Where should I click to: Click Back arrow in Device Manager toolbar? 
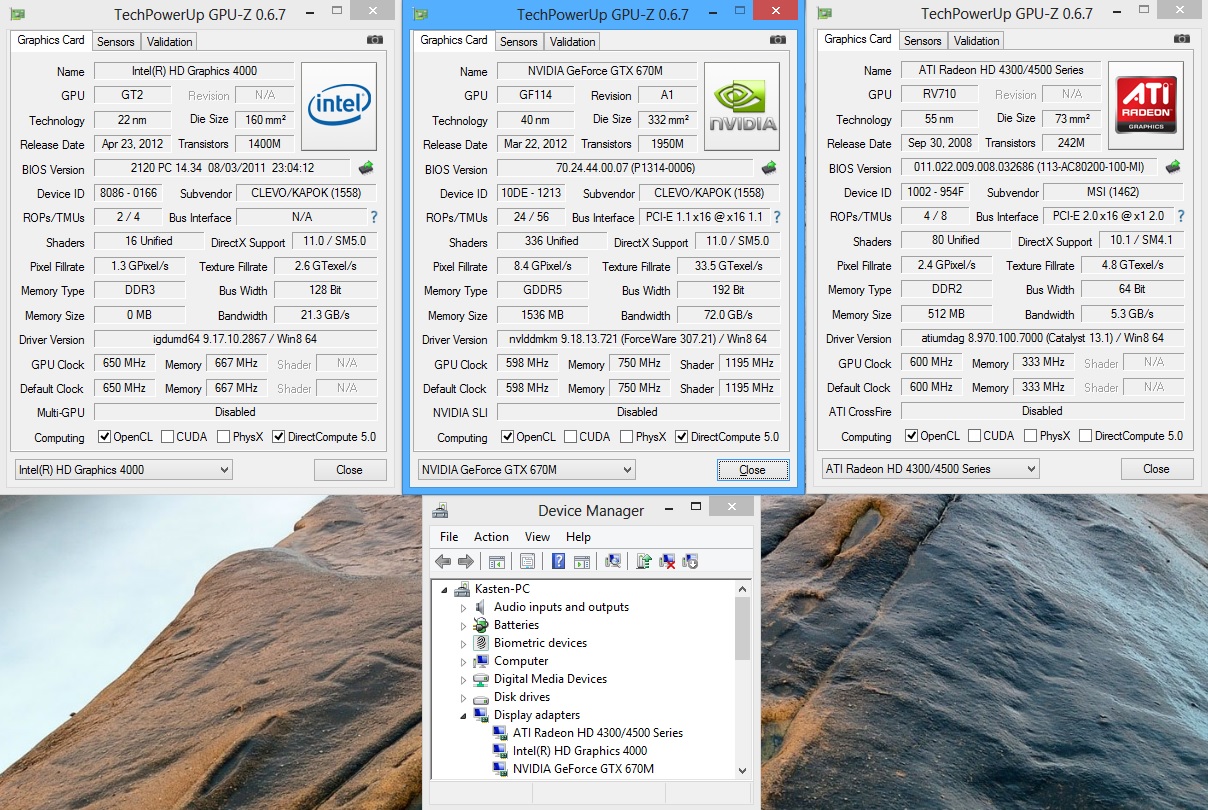(442, 562)
